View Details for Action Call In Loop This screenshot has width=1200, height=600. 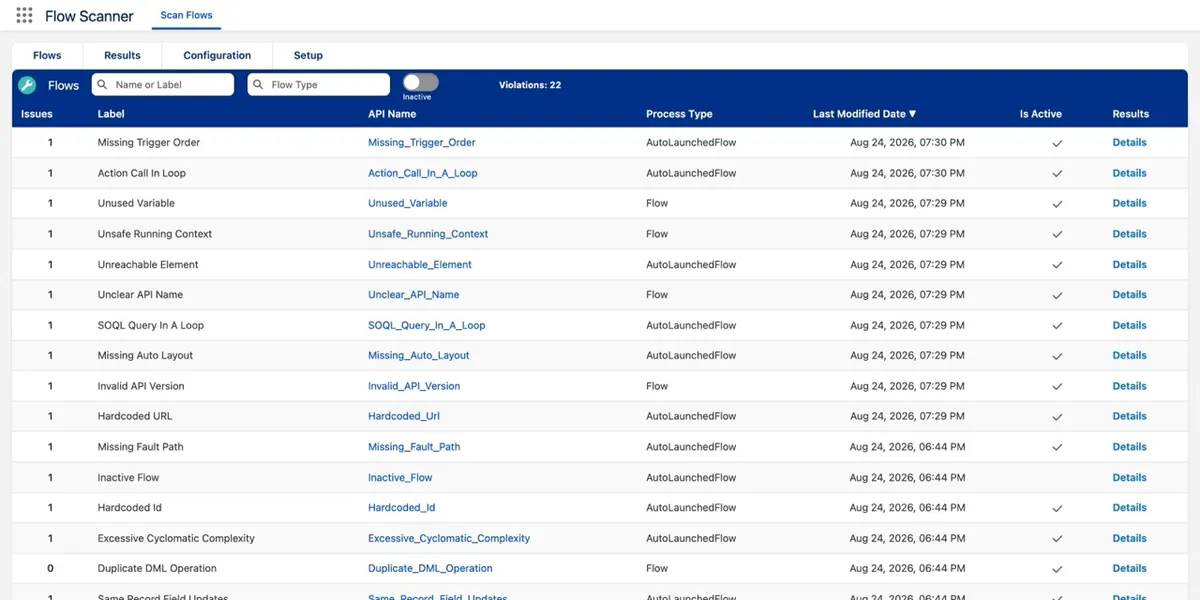(1130, 173)
